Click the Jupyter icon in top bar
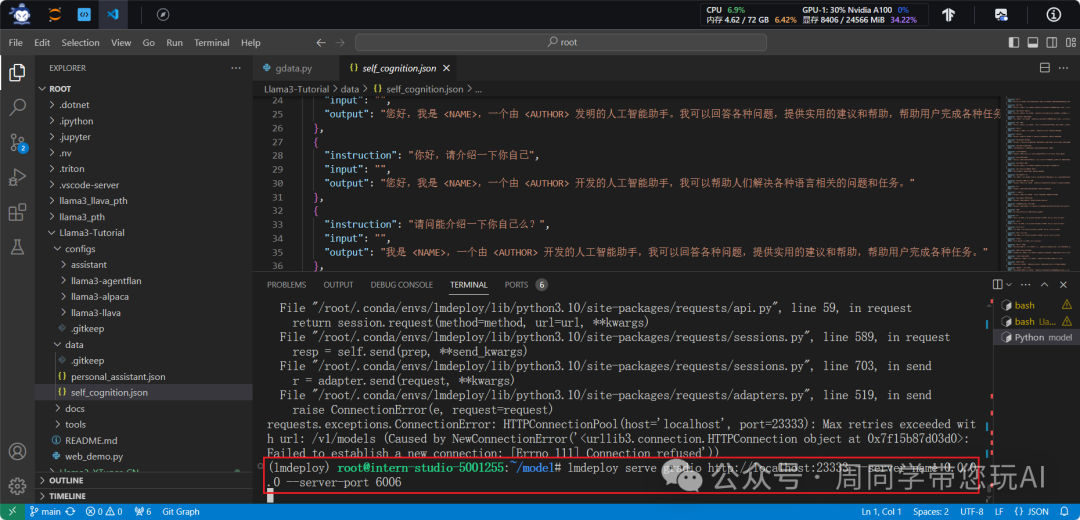The image size is (1080, 520). [x=53, y=15]
